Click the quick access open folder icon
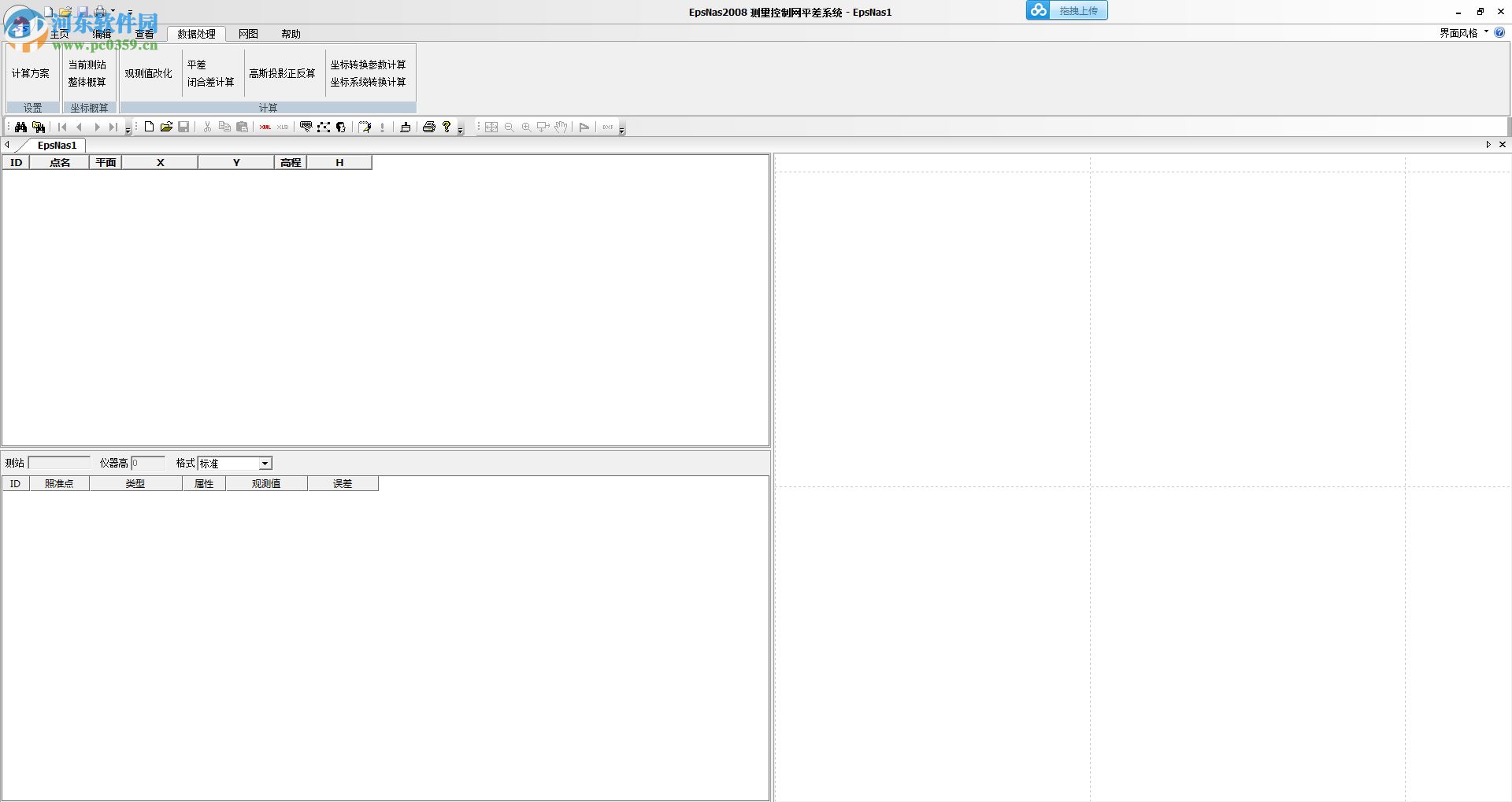Viewport: 1512px width, 802px height. point(66,12)
